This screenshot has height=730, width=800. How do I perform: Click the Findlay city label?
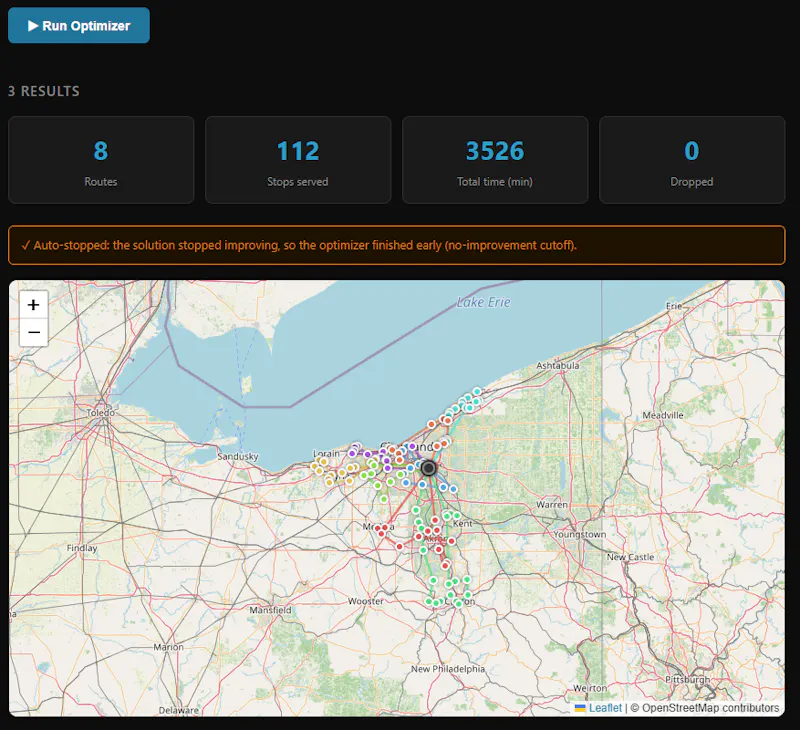point(82,548)
